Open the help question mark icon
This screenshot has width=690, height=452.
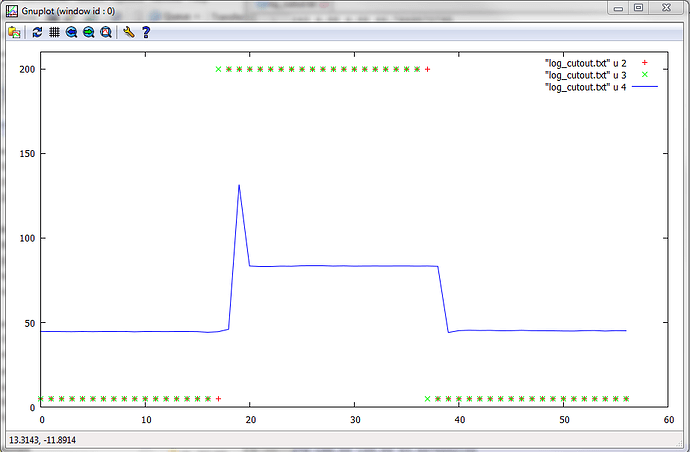coord(146,32)
